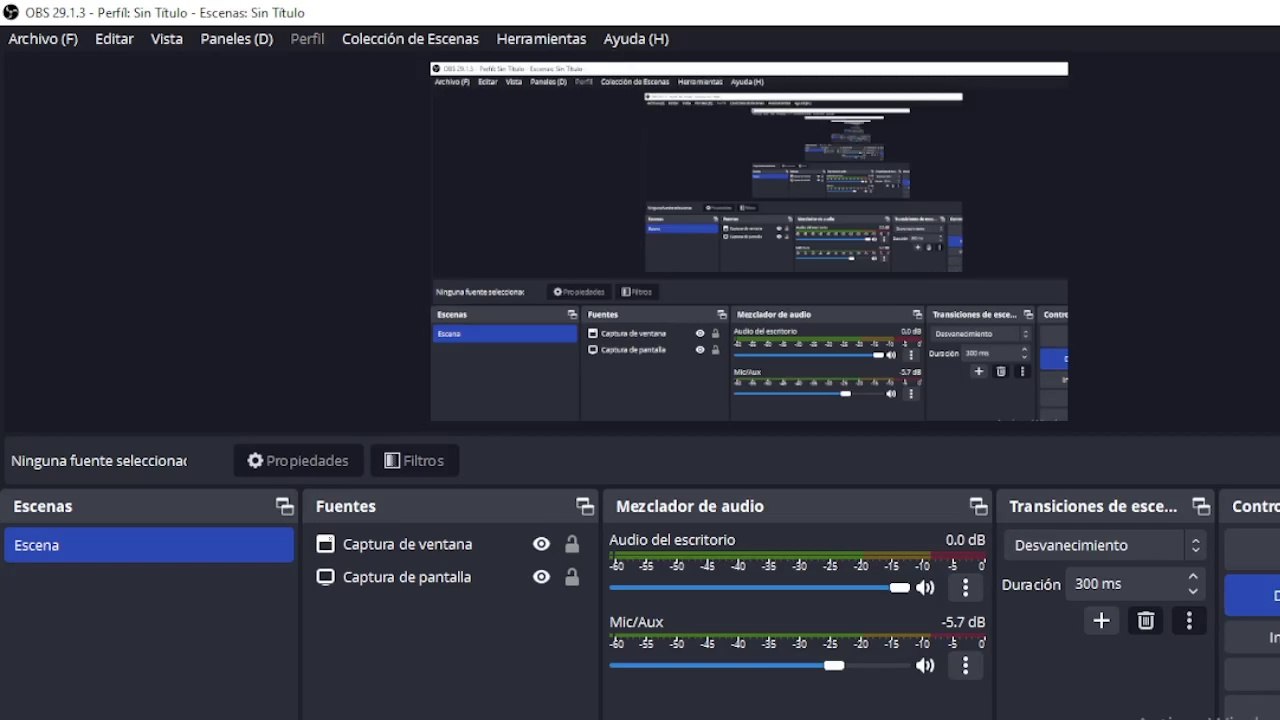Click the Duración 300 ms field

(x=1134, y=584)
